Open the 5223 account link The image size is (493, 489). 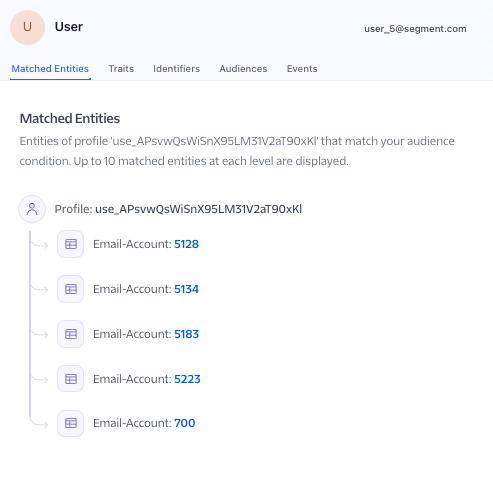point(187,379)
